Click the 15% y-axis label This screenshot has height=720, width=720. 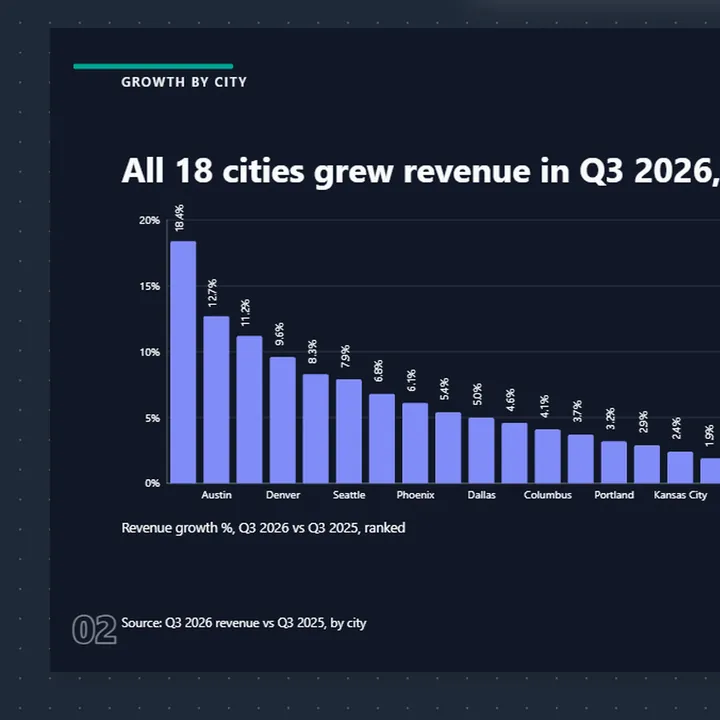tap(150, 287)
